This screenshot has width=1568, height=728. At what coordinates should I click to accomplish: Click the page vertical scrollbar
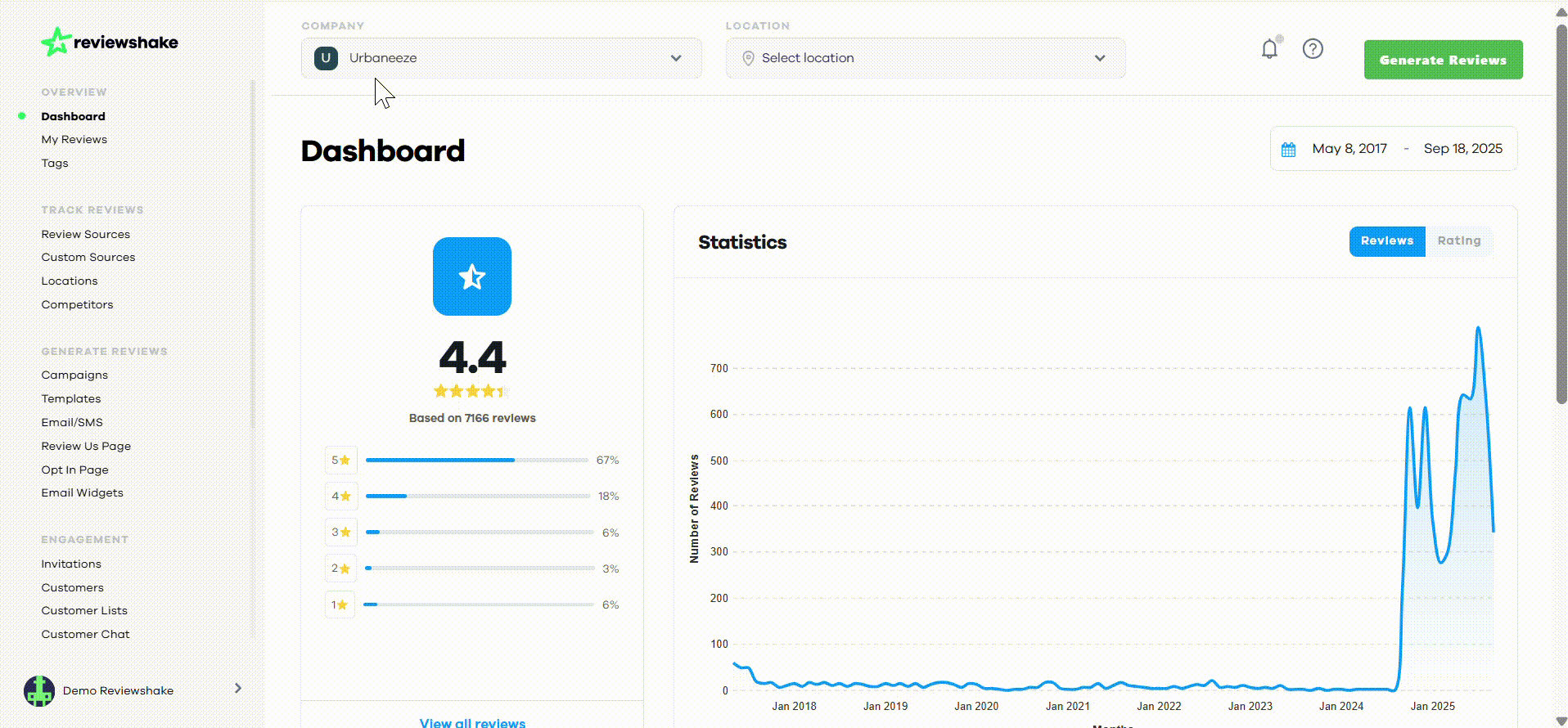click(x=1561, y=213)
